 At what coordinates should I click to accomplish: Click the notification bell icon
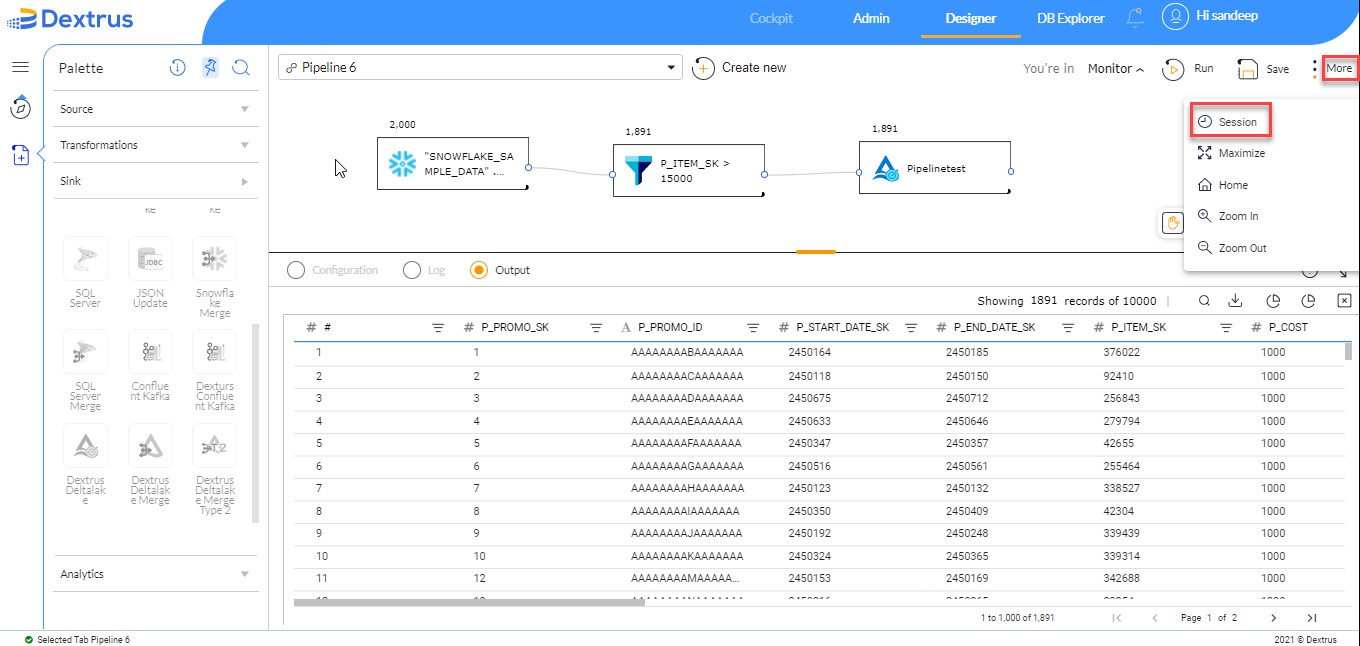pos(1134,18)
